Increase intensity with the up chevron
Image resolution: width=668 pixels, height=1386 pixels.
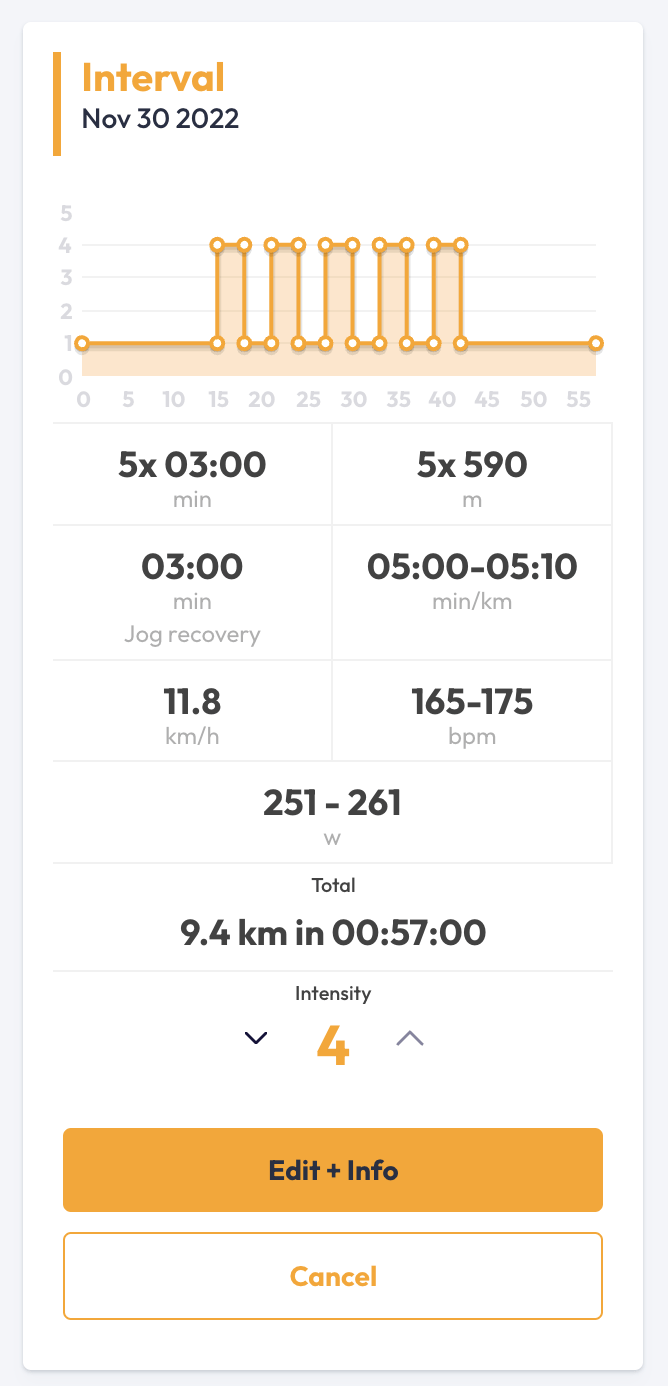coord(410,1039)
